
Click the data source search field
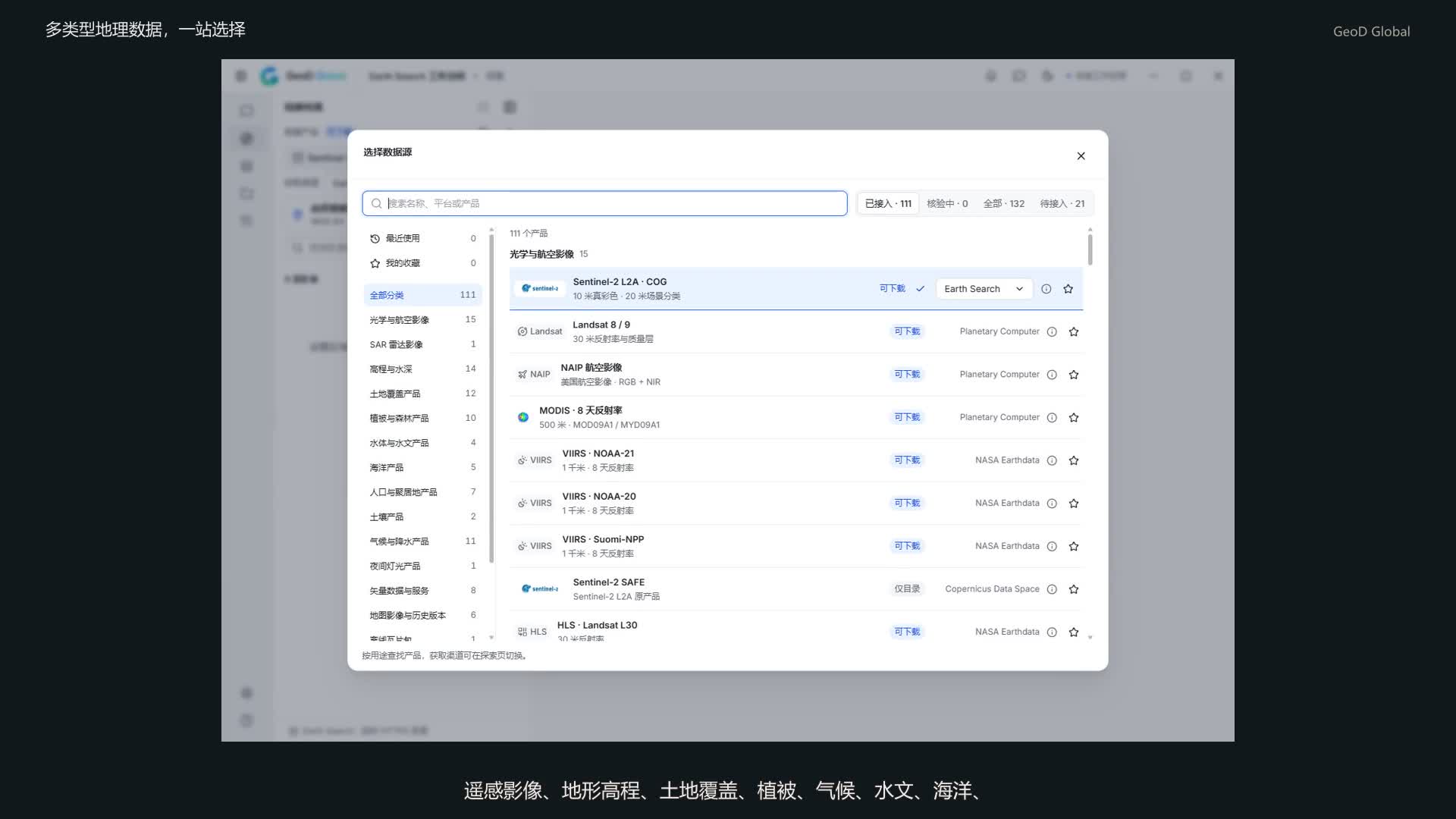pyautogui.click(x=604, y=203)
